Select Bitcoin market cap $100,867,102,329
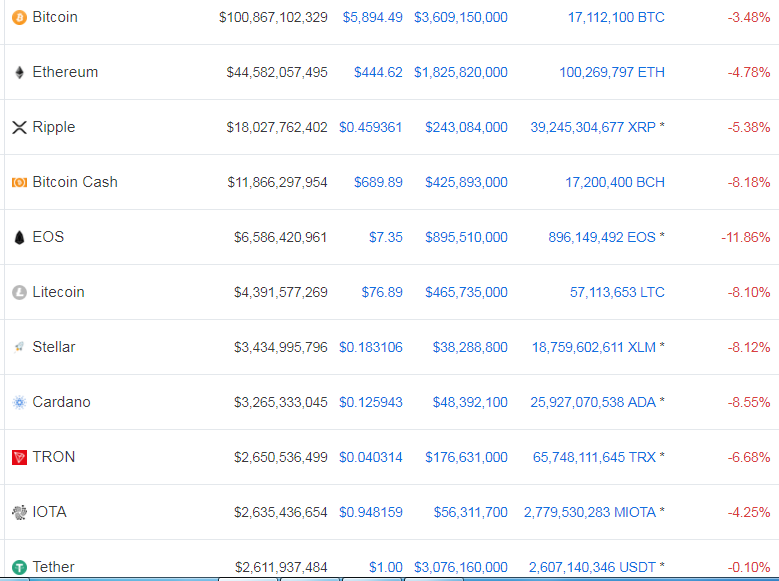This screenshot has width=779, height=581. (x=273, y=17)
